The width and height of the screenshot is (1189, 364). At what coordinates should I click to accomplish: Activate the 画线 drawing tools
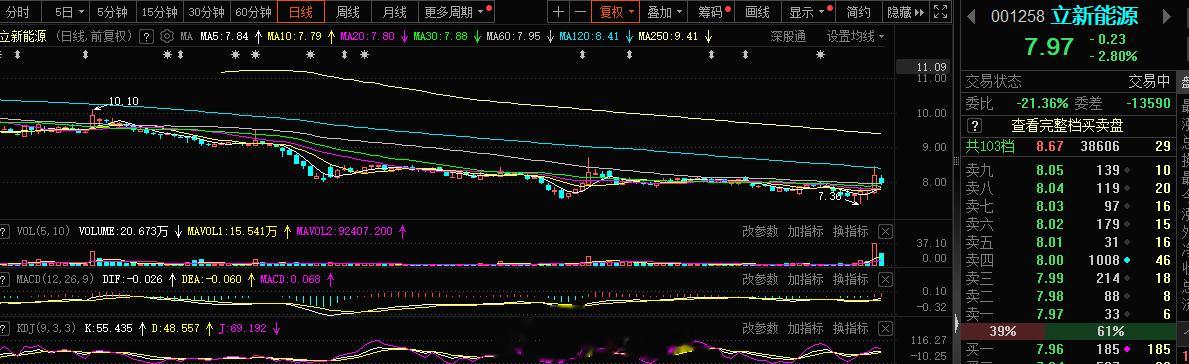tap(758, 11)
